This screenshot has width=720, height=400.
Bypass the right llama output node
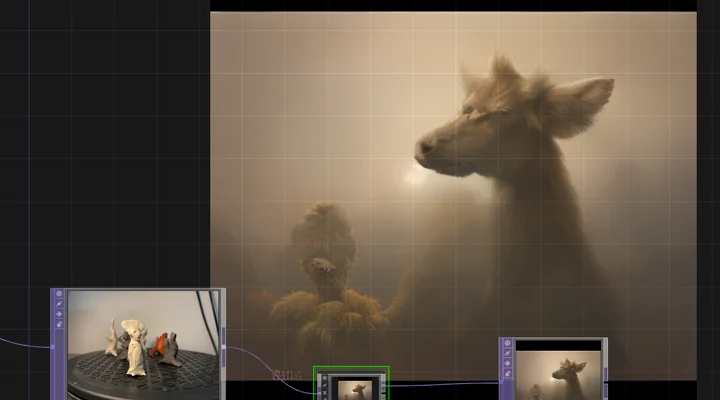[x=507, y=363]
